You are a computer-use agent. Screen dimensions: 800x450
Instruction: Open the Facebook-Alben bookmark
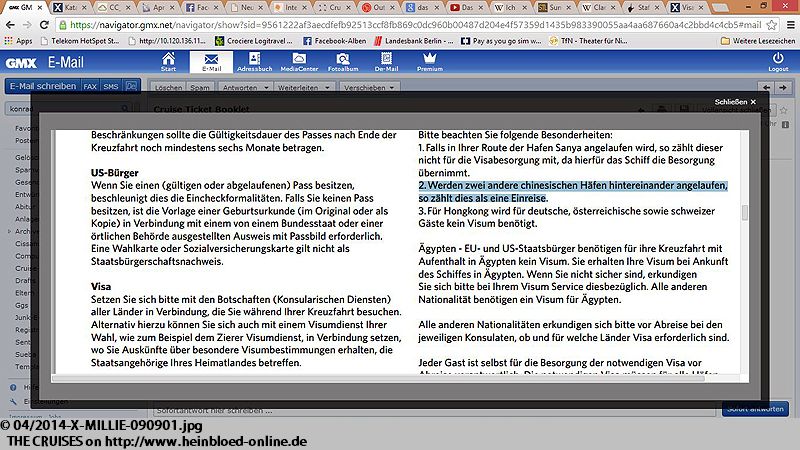pyautogui.click(x=335, y=41)
